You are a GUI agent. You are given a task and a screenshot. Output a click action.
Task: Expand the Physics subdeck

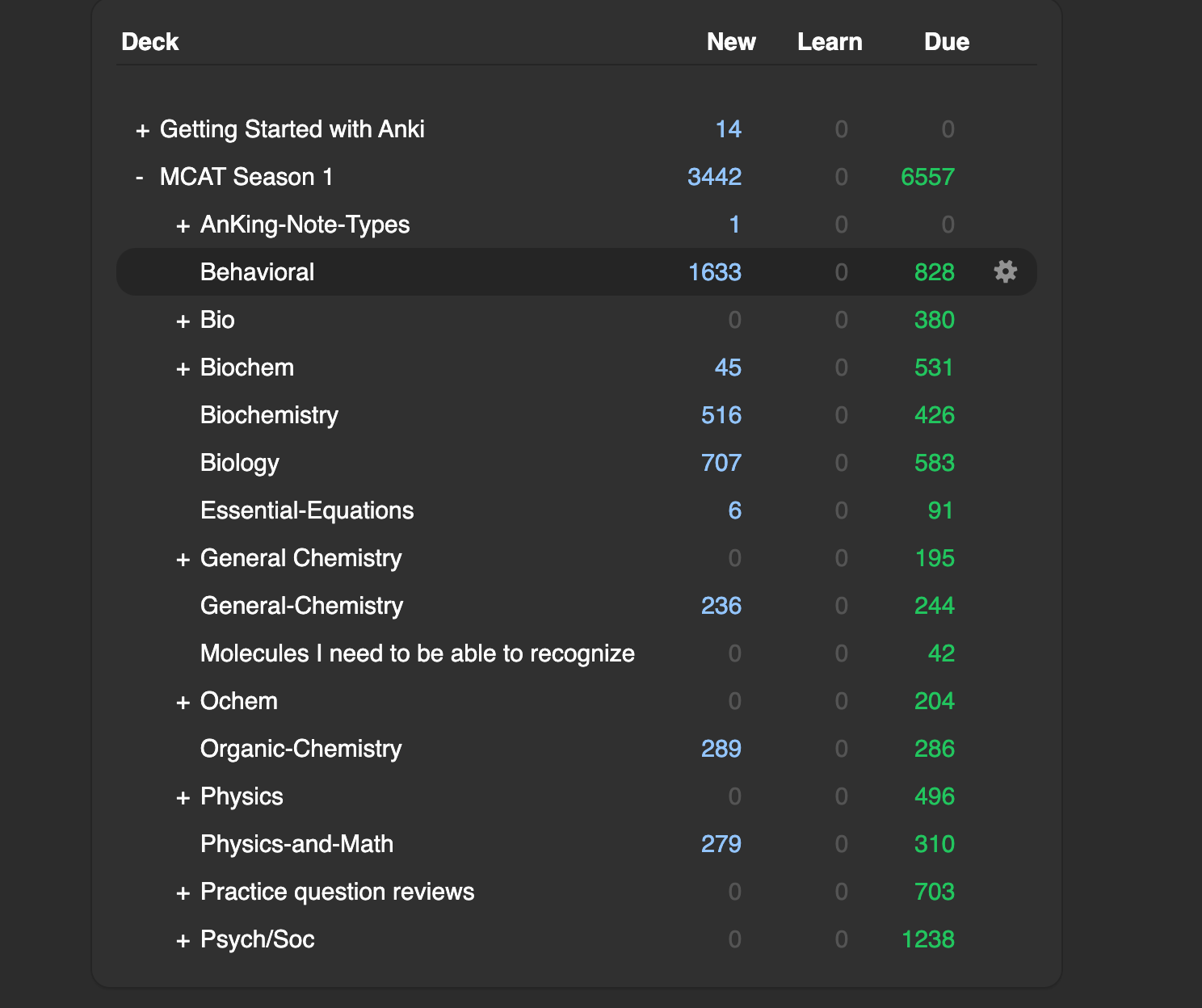[x=183, y=797]
